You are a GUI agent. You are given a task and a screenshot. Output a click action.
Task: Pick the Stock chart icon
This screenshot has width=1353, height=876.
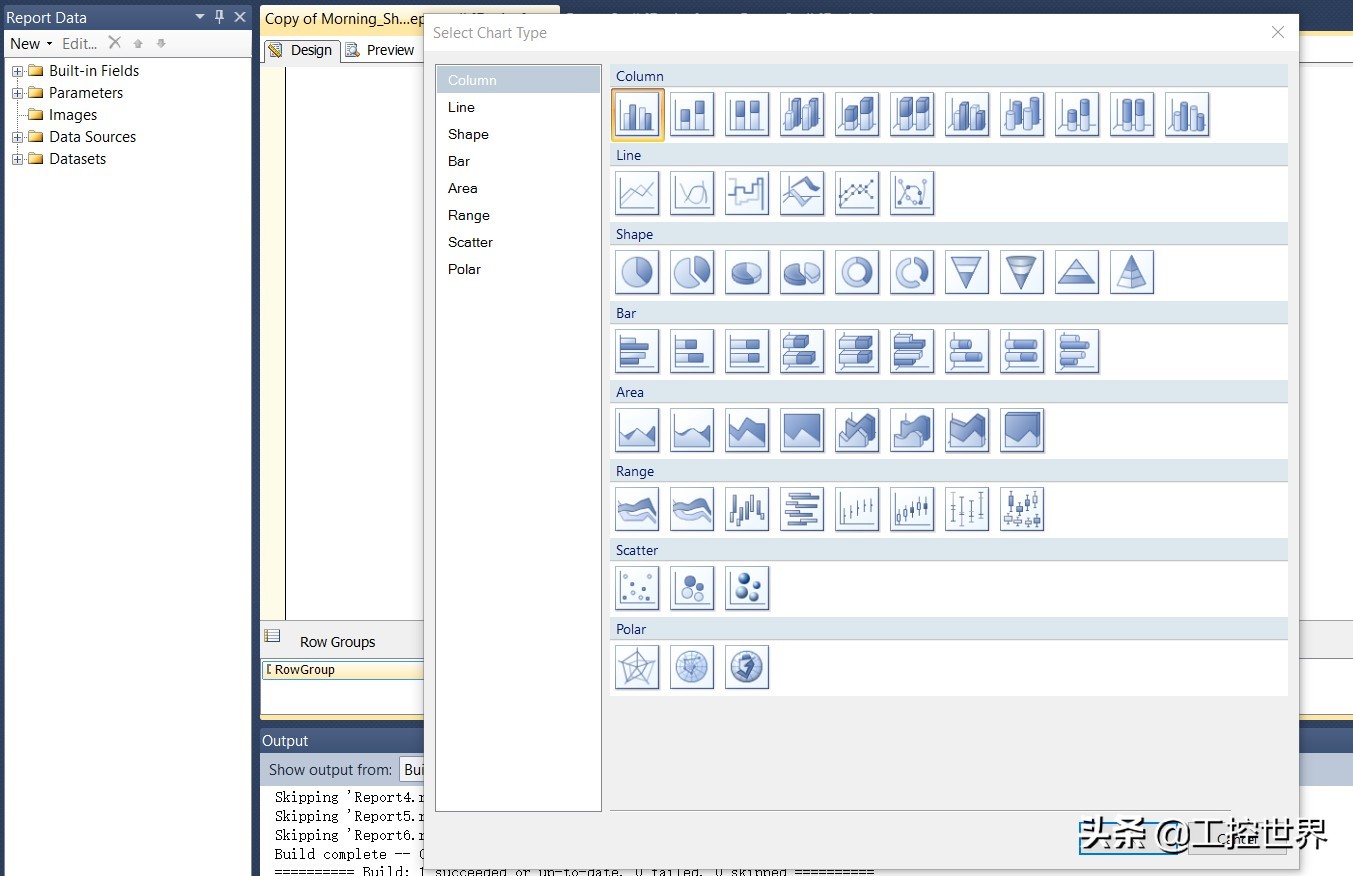(857, 509)
